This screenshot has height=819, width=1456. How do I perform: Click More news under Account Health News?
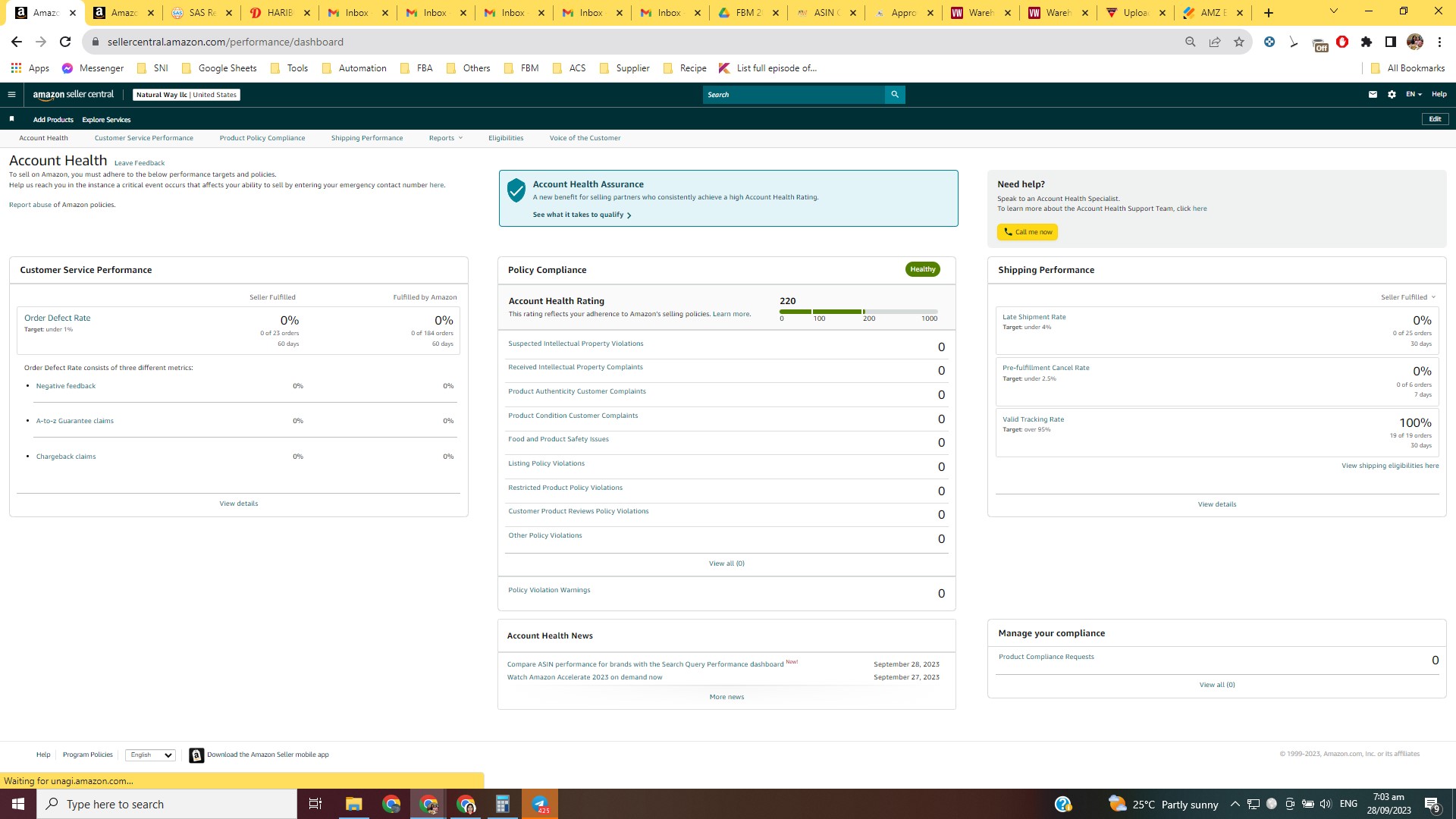click(x=726, y=698)
